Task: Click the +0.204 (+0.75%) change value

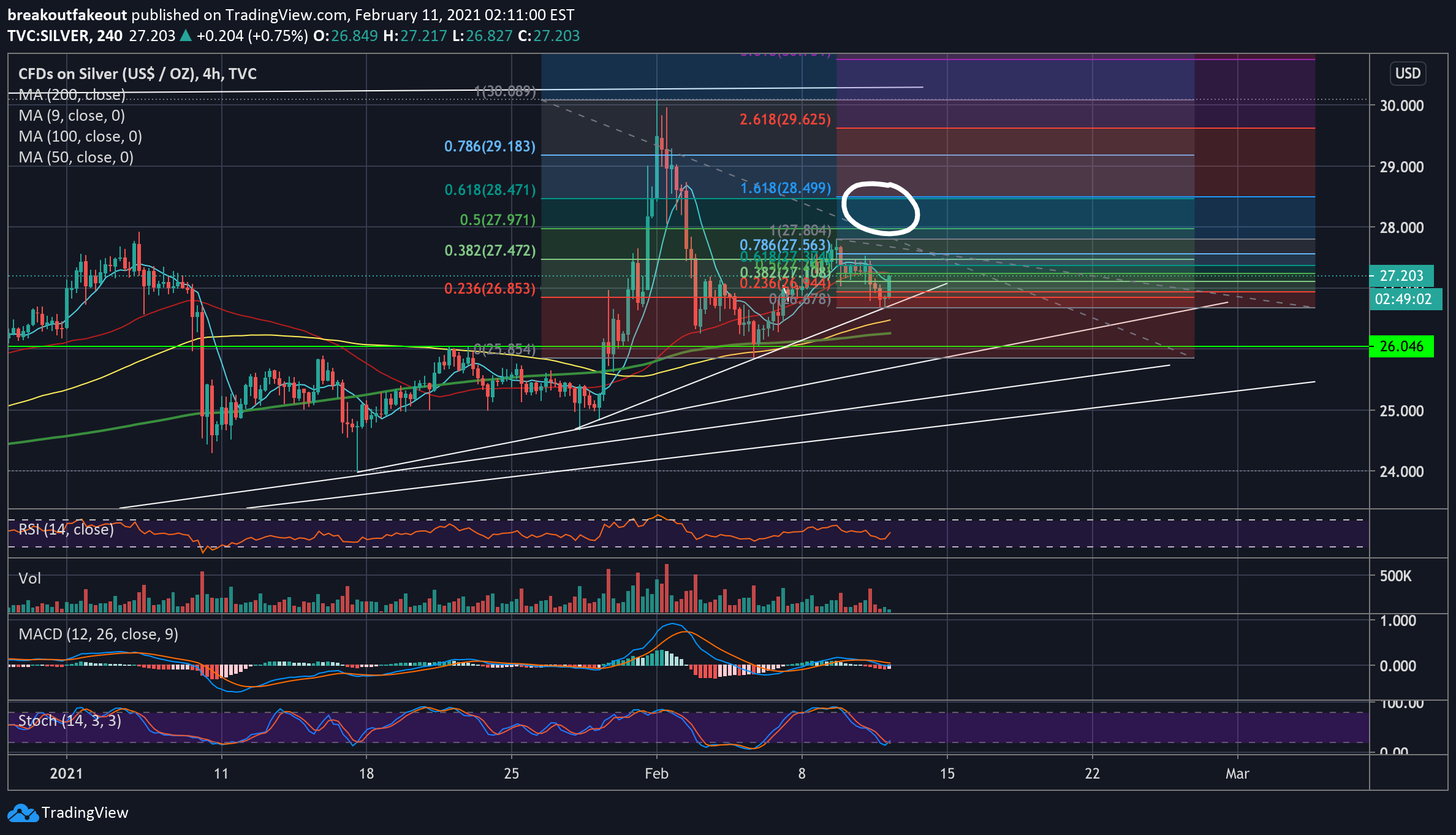Action: pos(252,36)
